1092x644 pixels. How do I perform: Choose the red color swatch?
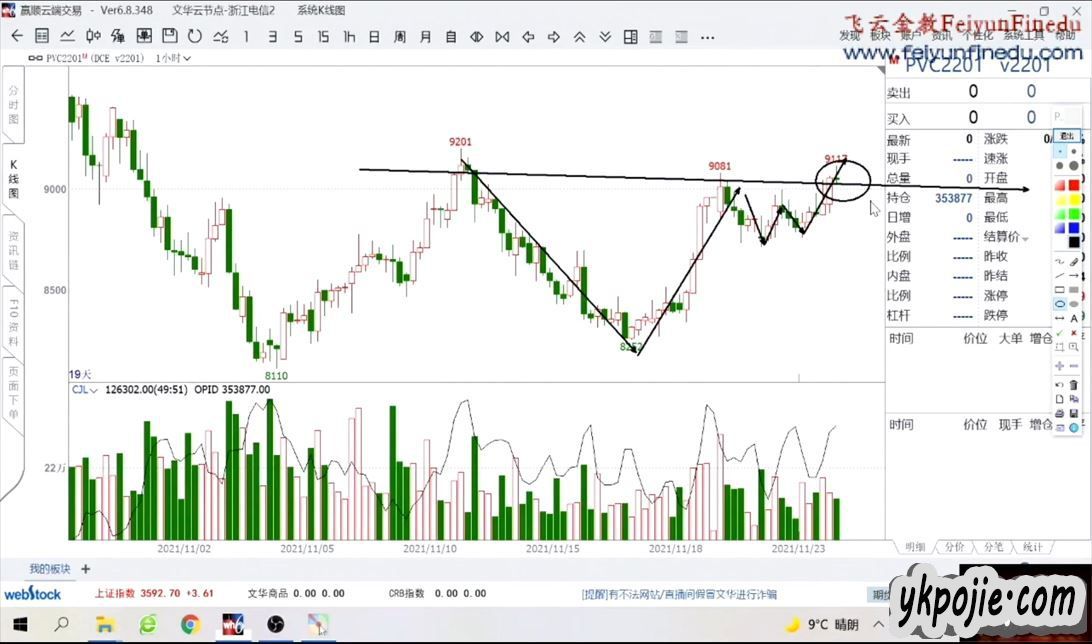(x=1074, y=185)
